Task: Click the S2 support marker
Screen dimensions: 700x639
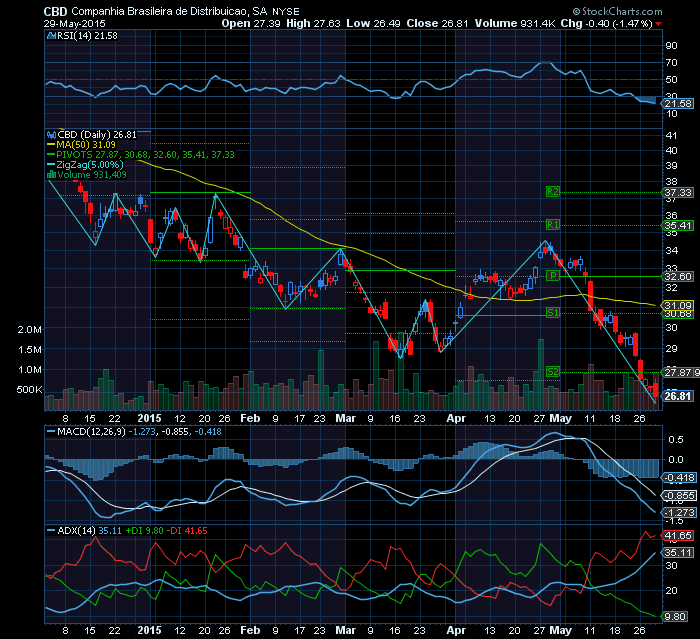Action: coord(551,371)
